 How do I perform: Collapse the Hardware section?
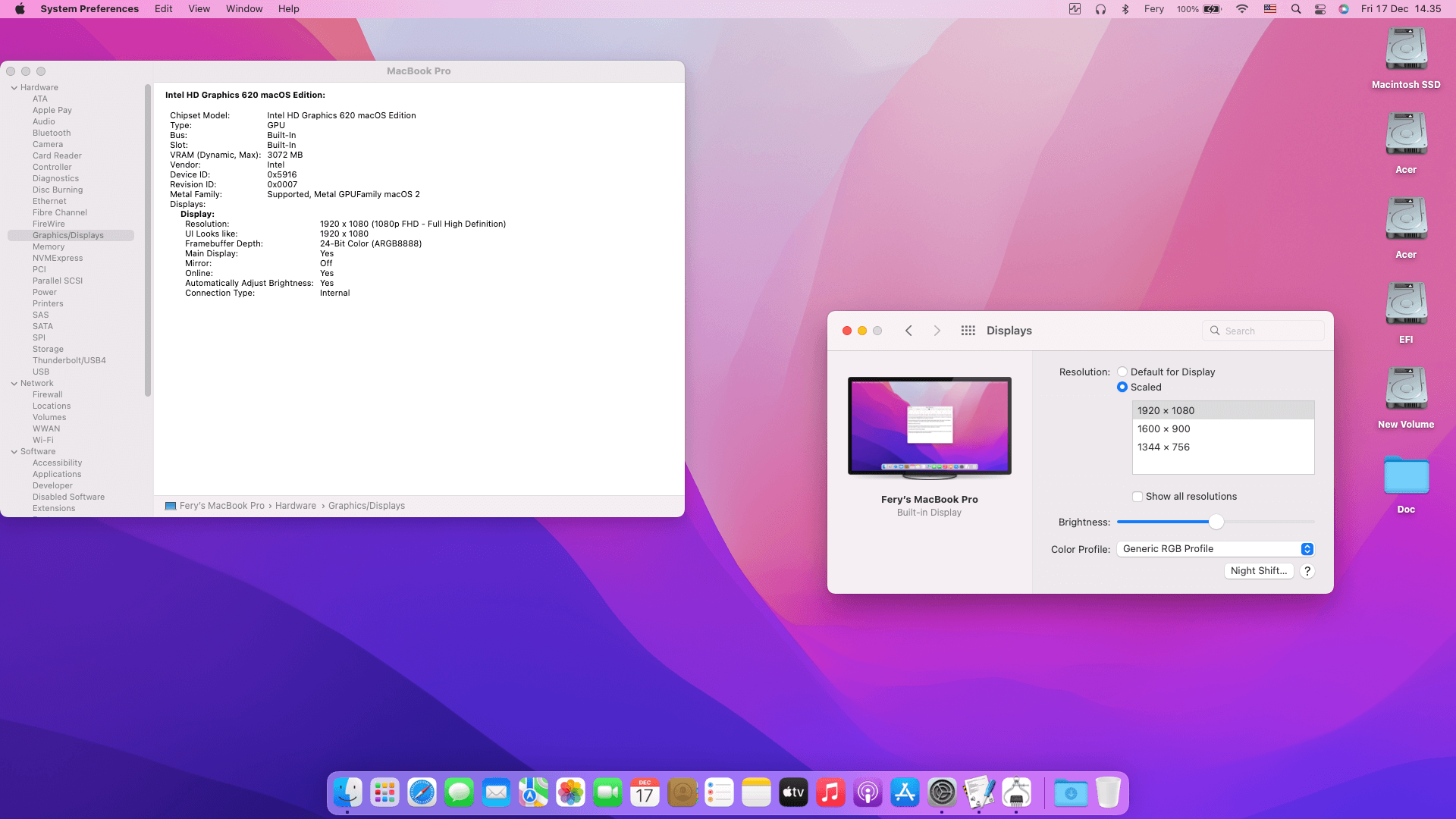click(x=14, y=87)
